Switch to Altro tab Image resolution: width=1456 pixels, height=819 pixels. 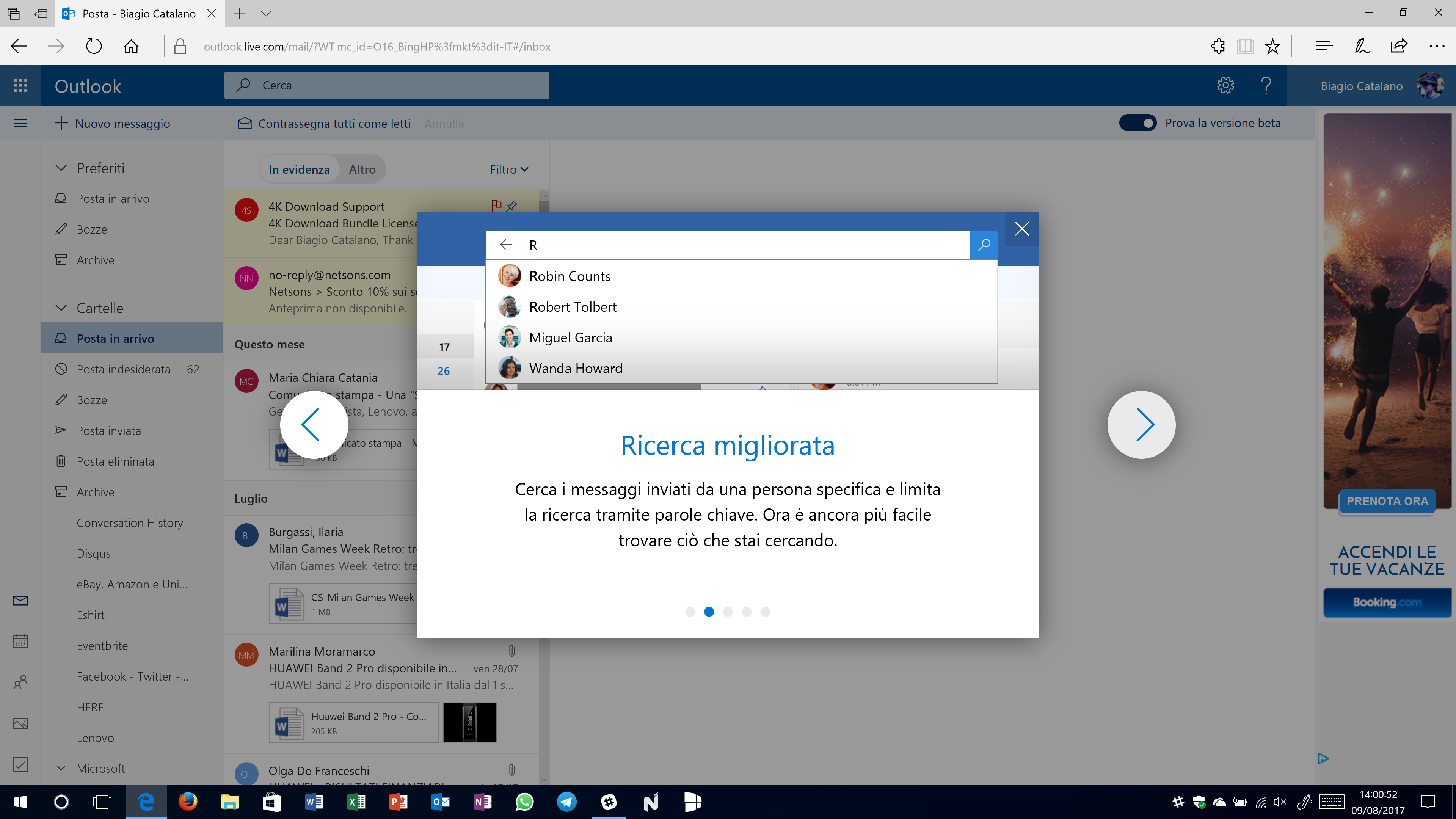coord(362,169)
